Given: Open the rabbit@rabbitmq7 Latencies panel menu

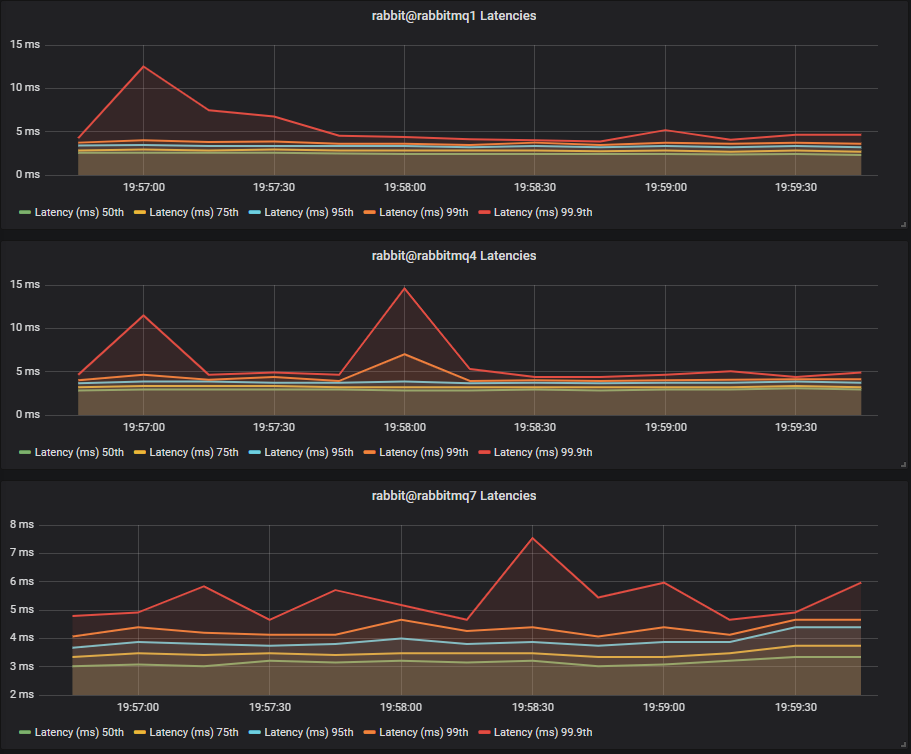Looking at the screenshot, I should (455, 495).
